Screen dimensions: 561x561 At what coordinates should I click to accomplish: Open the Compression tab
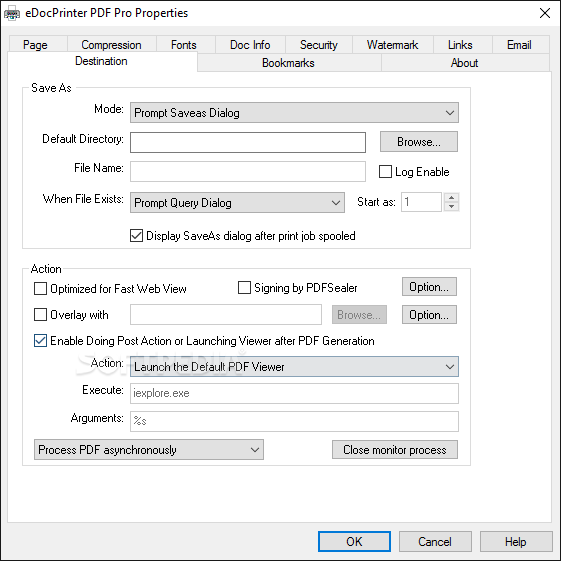click(111, 45)
